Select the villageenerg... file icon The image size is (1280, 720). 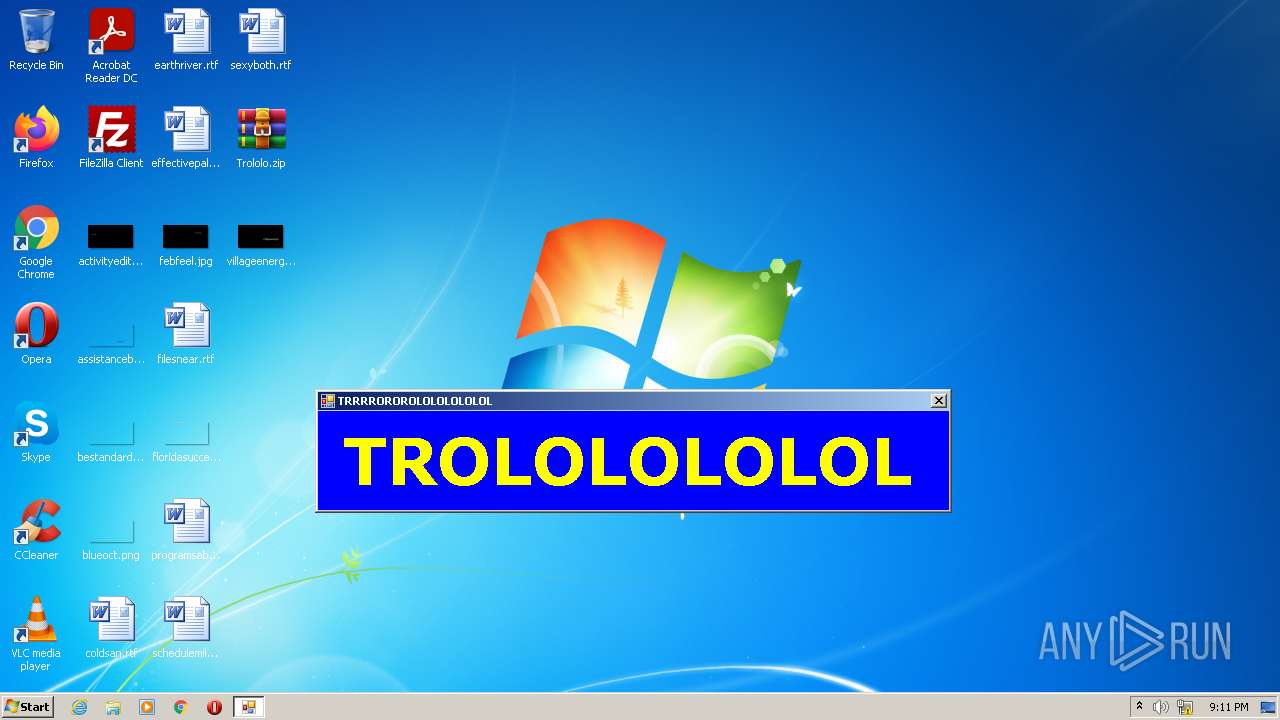coord(261,245)
